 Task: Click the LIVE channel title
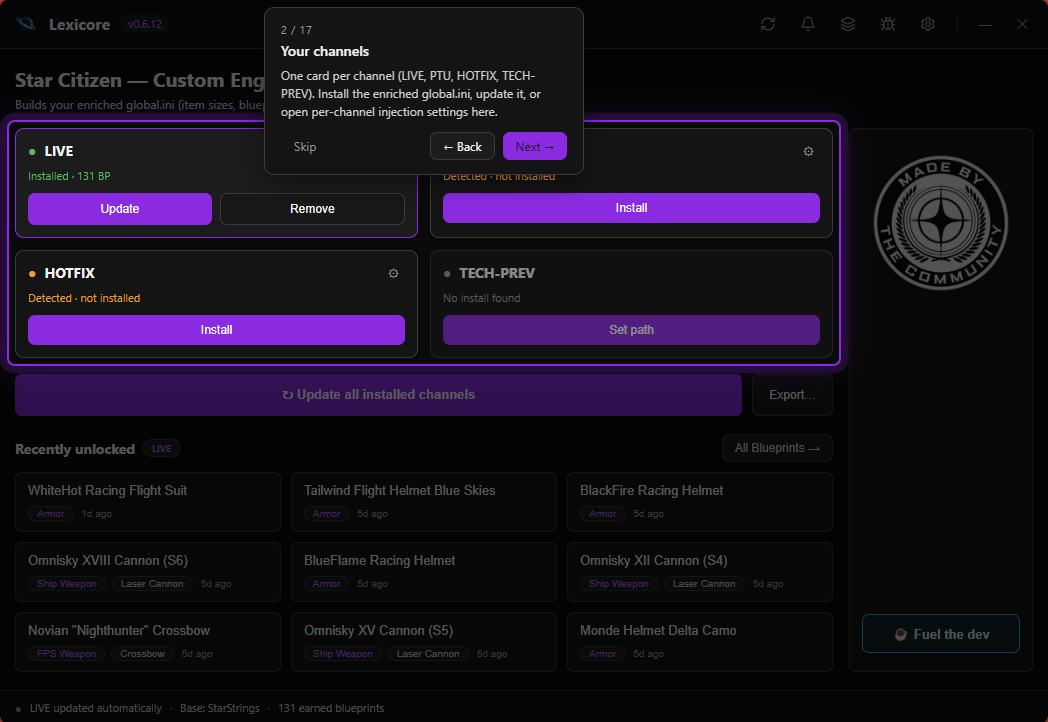pos(59,151)
